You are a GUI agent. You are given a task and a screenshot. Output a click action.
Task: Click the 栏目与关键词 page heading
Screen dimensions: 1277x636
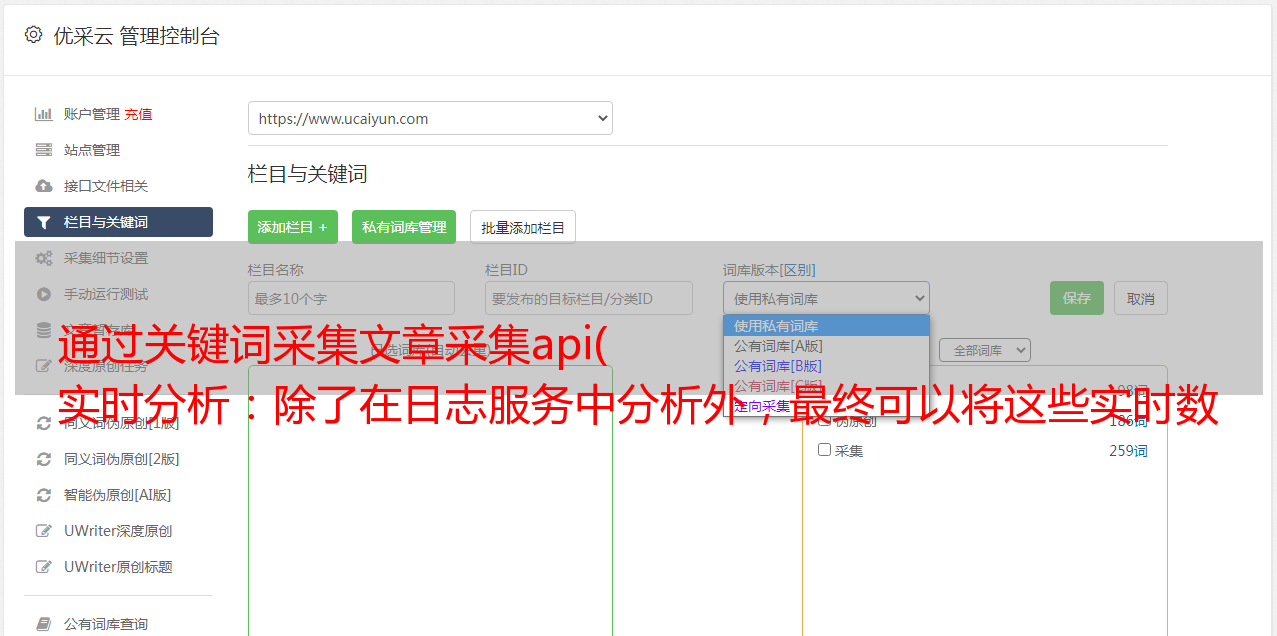tap(308, 174)
